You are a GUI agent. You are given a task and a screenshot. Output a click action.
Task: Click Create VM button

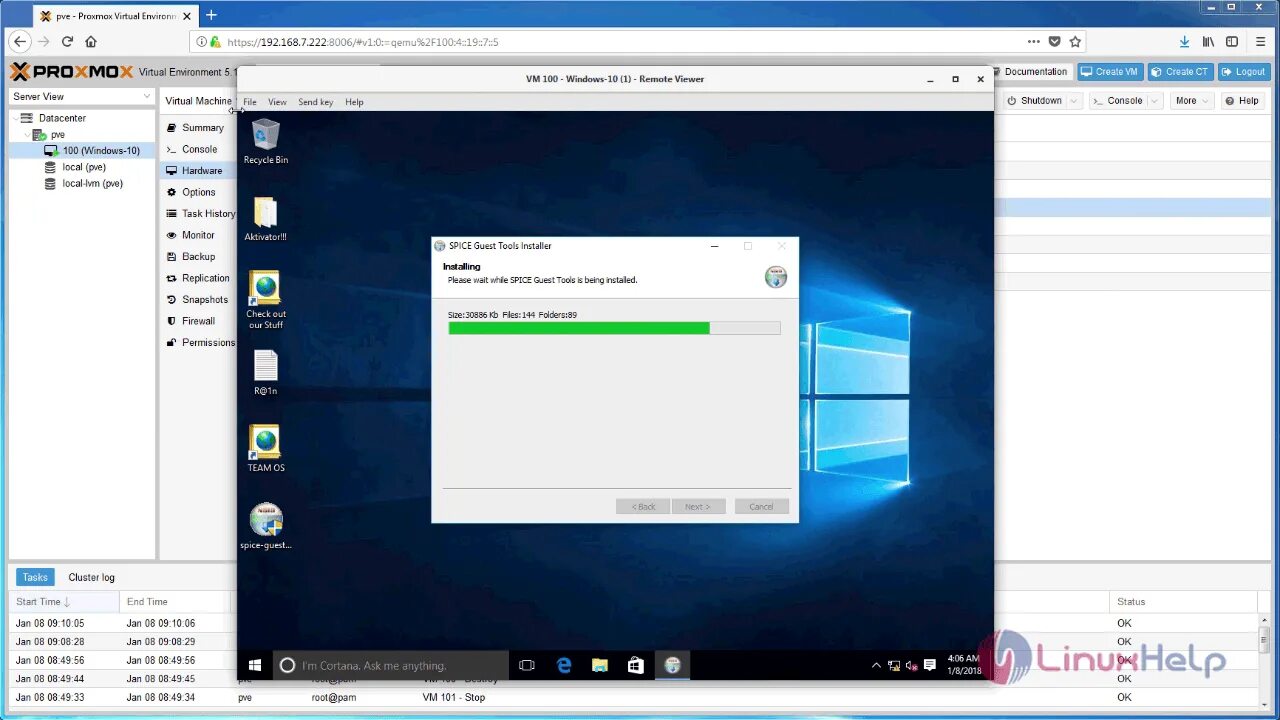click(1110, 72)
